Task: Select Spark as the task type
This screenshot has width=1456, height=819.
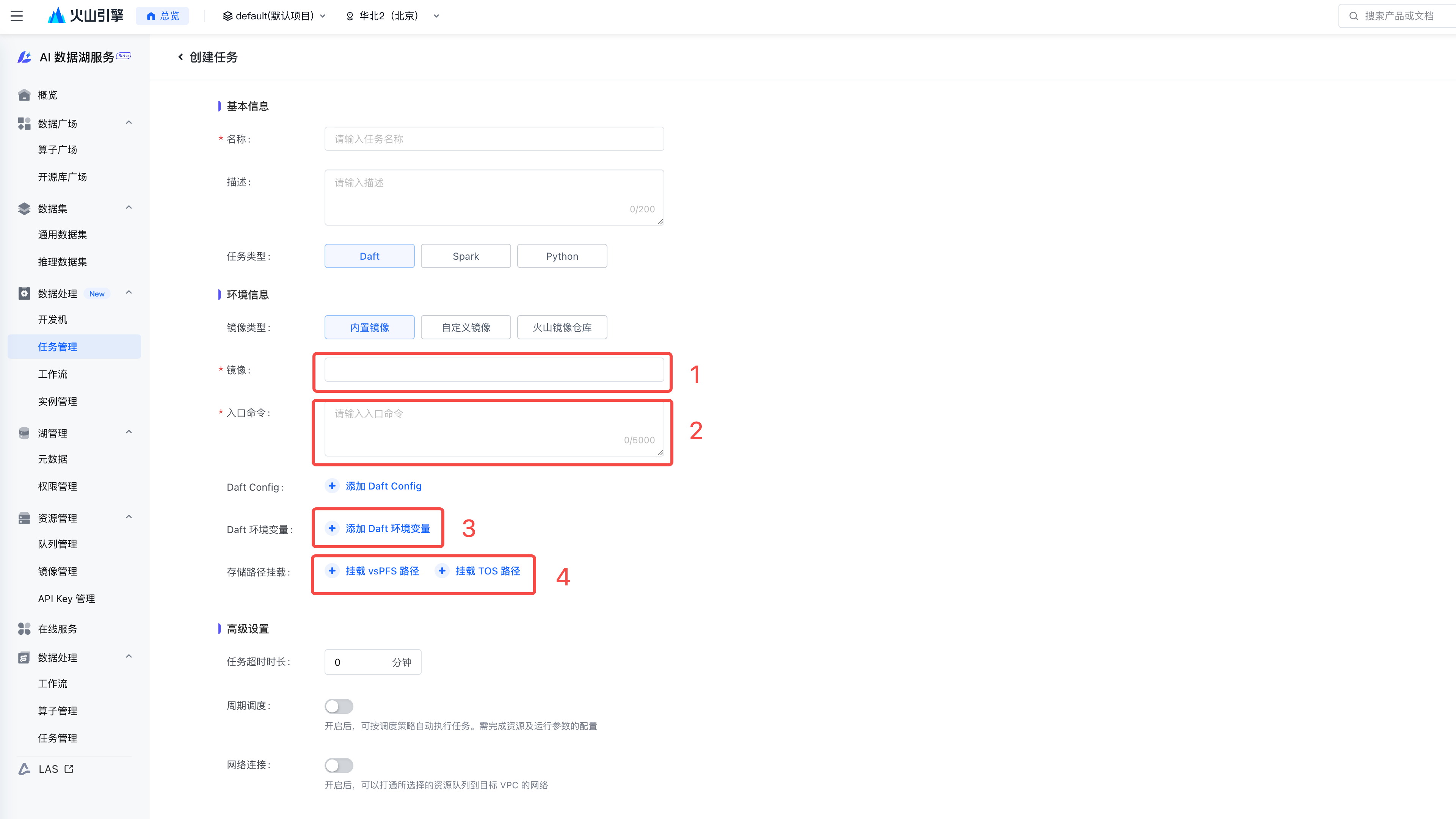Action: tap(465, 256)
